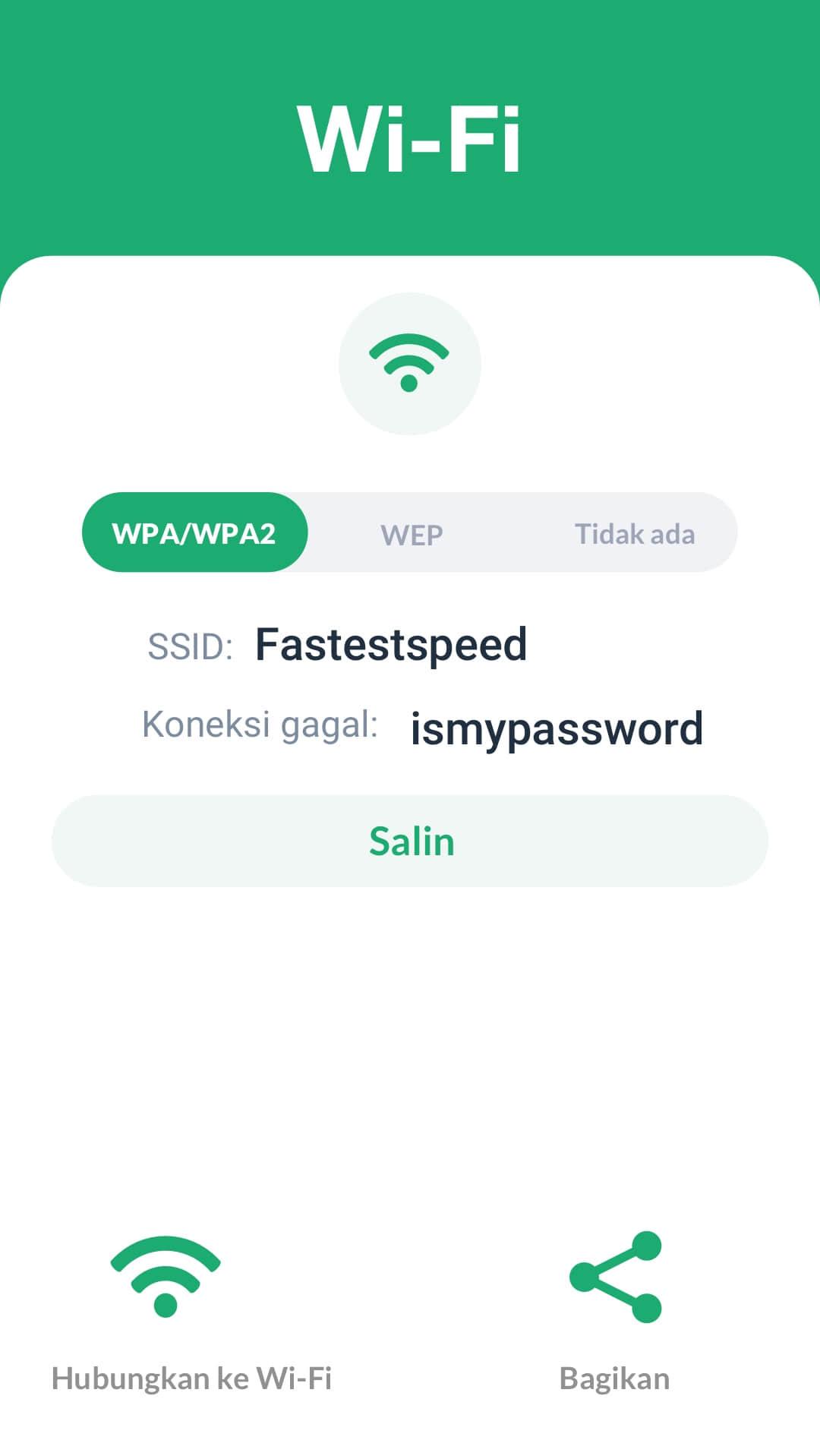Tap the Bagikan text label
This screenshot has width=820, height=1456.
click(x=614, y=1379)
